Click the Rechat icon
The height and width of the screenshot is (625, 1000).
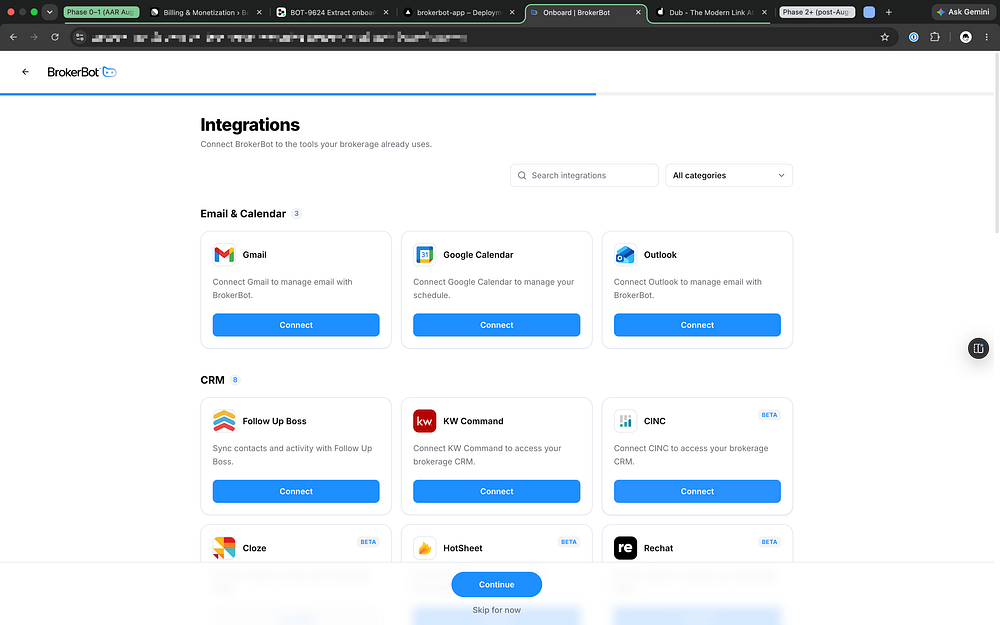[x=625, y=548]
